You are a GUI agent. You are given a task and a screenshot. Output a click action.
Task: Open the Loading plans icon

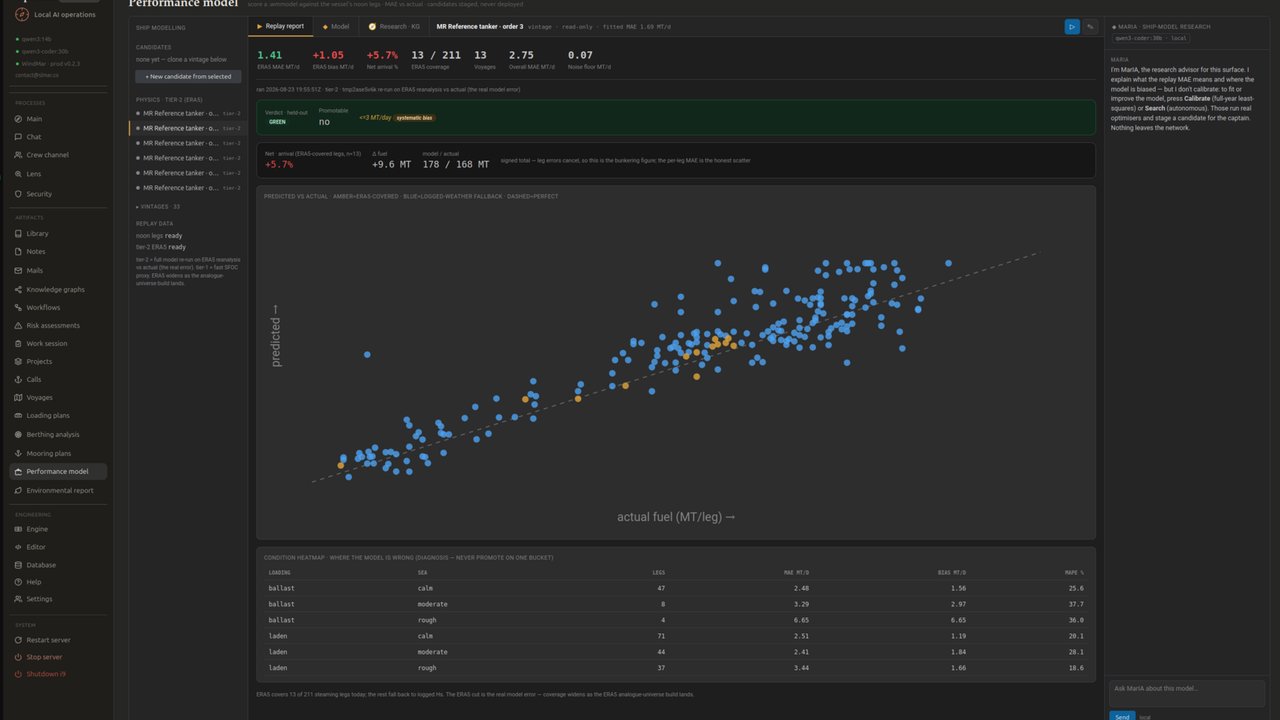pyautogui.click(x=18, y=415)
